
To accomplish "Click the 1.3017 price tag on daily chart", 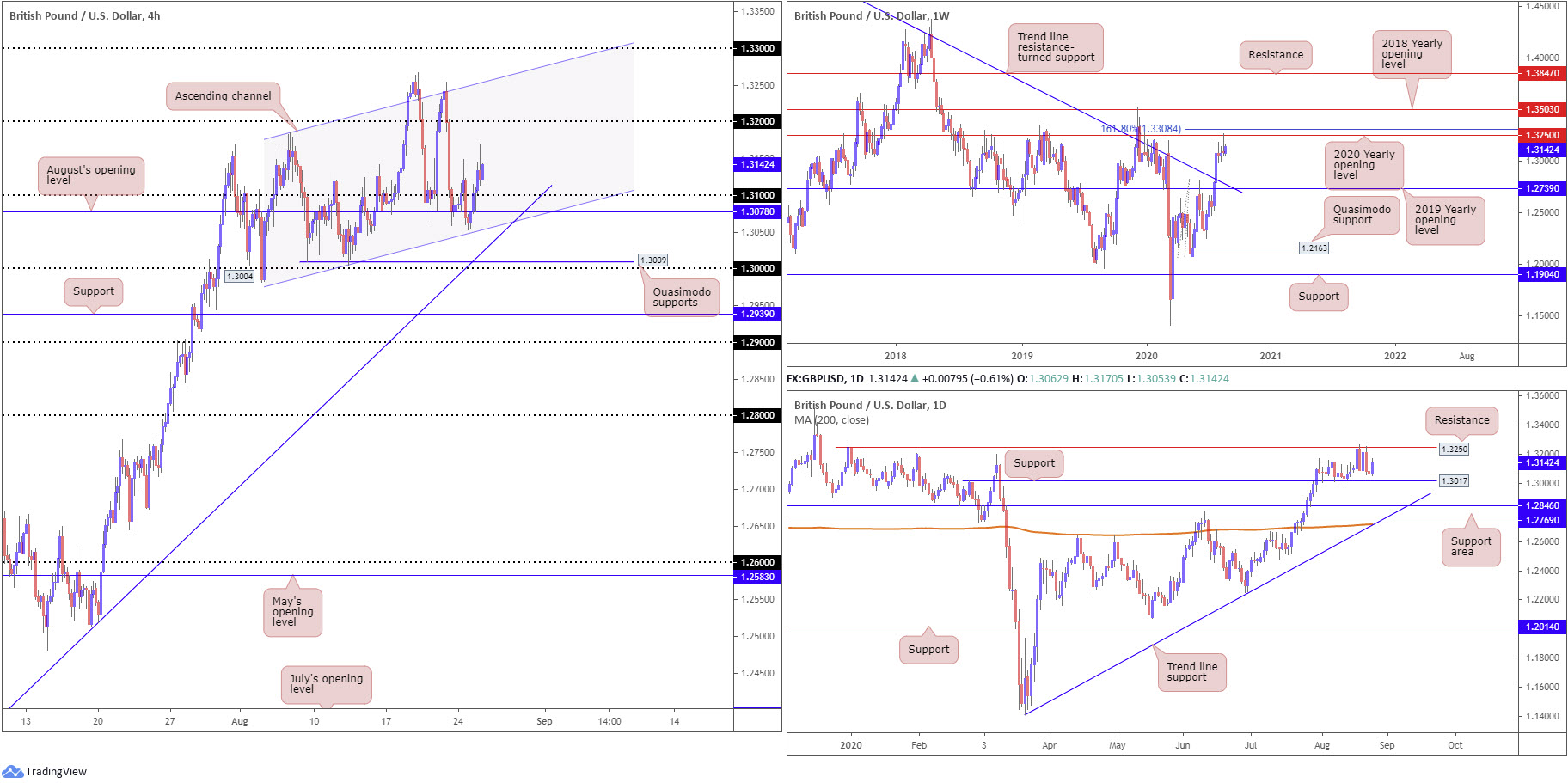I will 1455,480.
